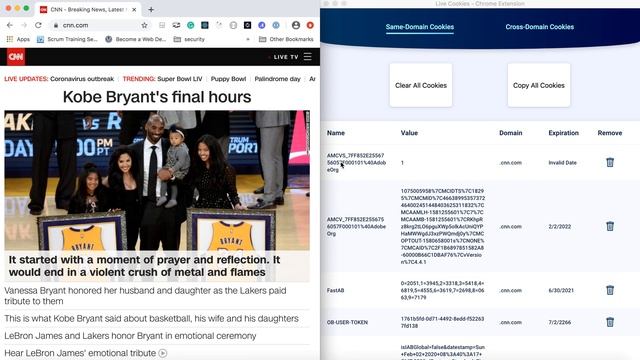Click the black square extension icon

247,25
